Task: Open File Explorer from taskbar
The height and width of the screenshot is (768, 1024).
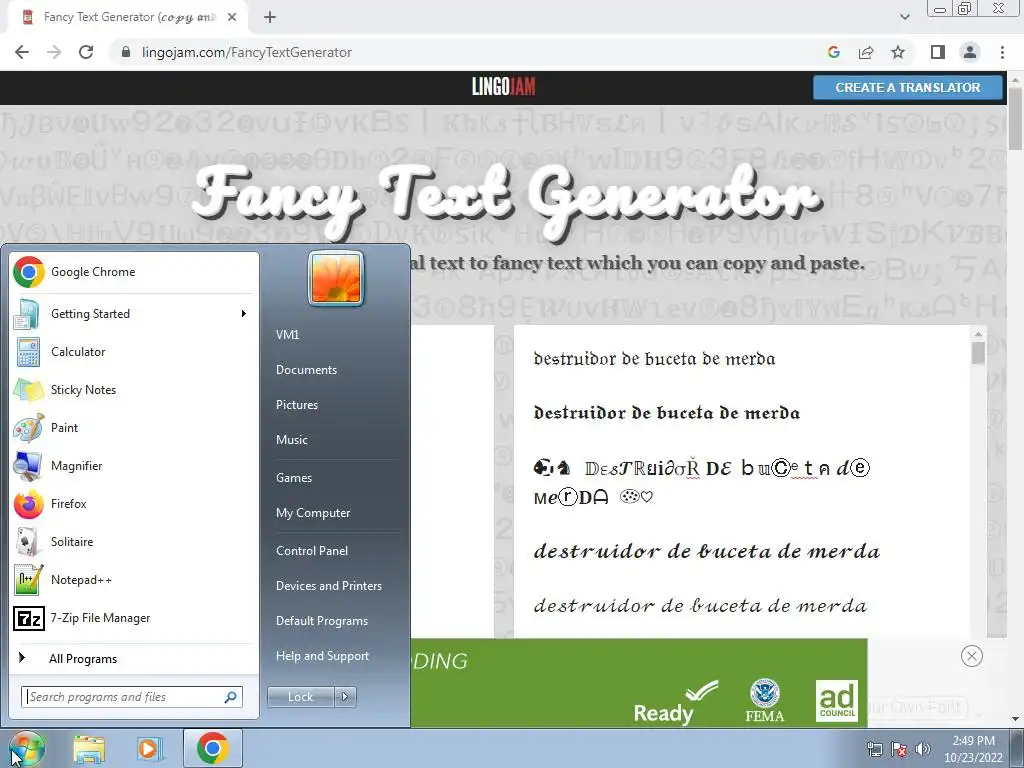Action: pos(89,748)
